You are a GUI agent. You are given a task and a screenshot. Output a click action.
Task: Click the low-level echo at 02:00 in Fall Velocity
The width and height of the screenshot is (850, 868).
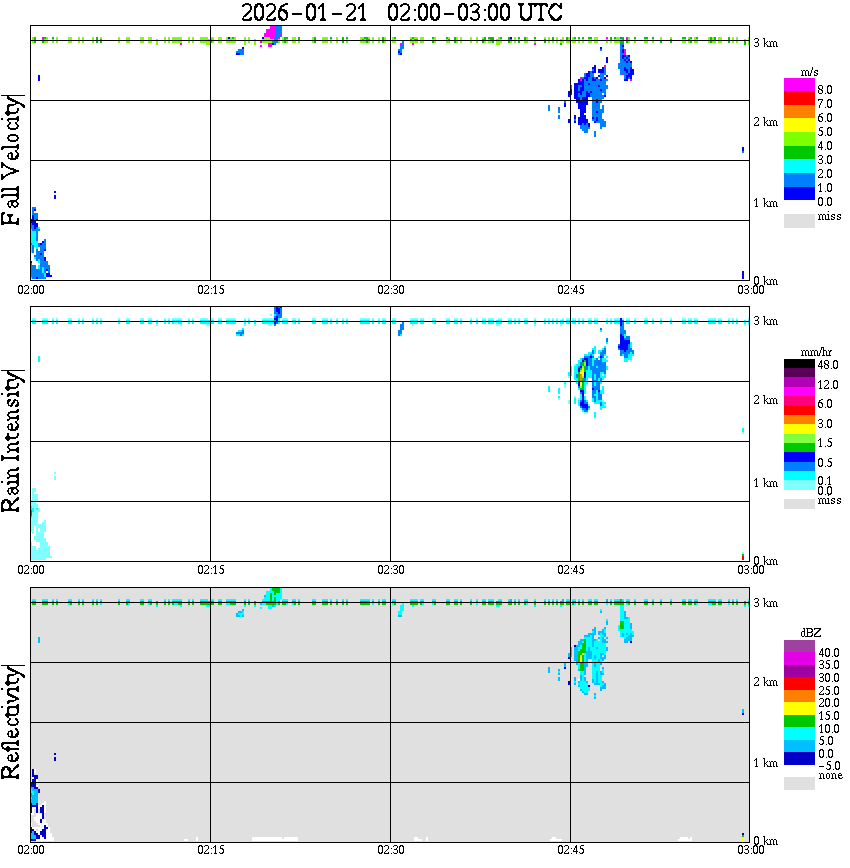[x=39, y=244]
